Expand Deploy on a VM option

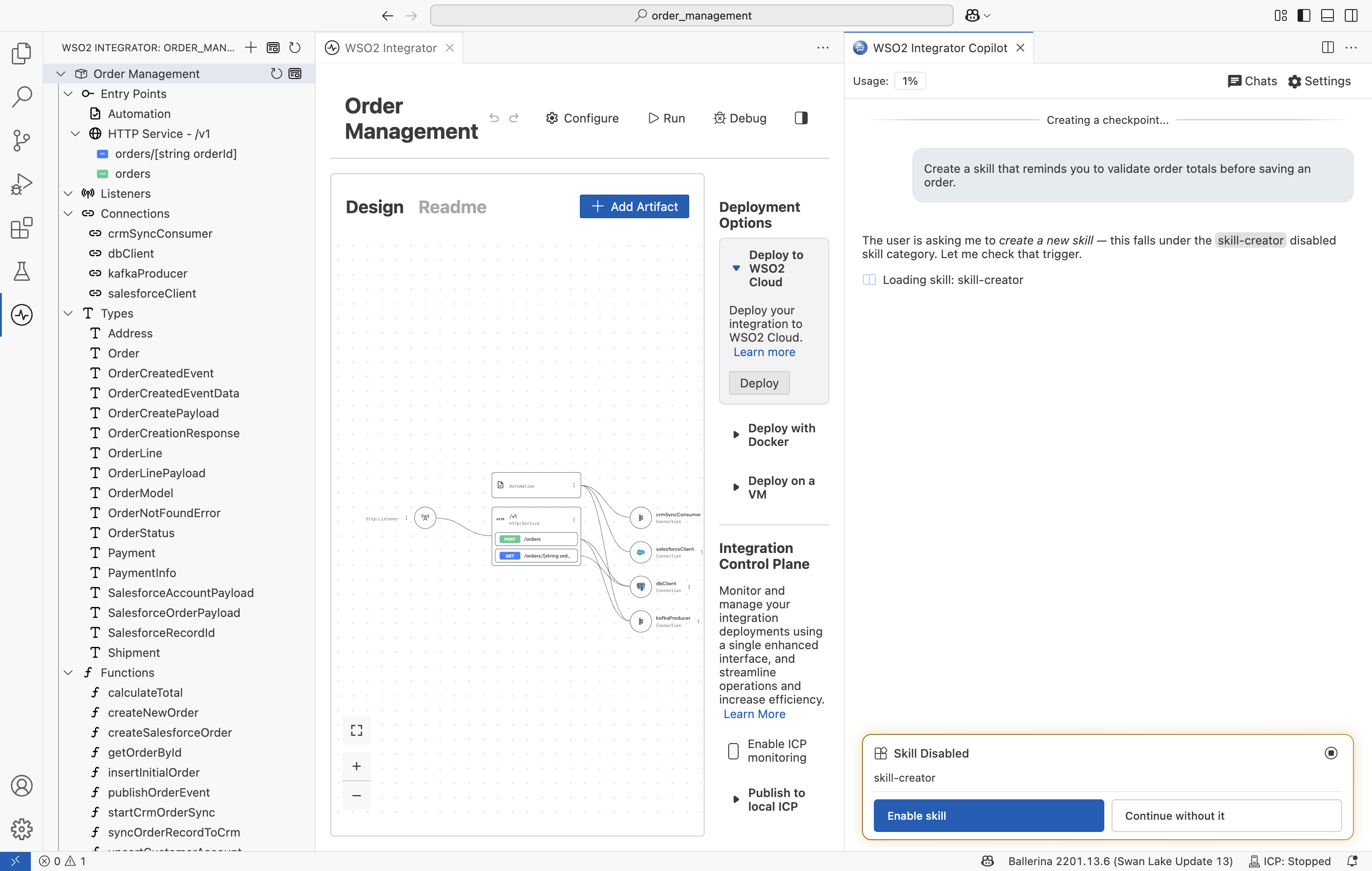coord(736,487)
